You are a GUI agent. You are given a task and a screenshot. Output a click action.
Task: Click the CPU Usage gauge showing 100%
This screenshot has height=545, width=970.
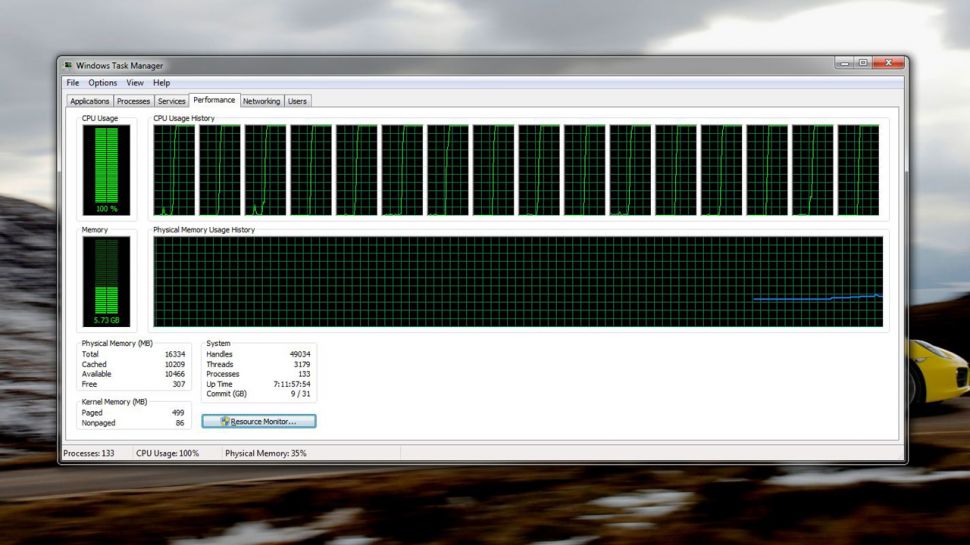[x=106, y=170]
